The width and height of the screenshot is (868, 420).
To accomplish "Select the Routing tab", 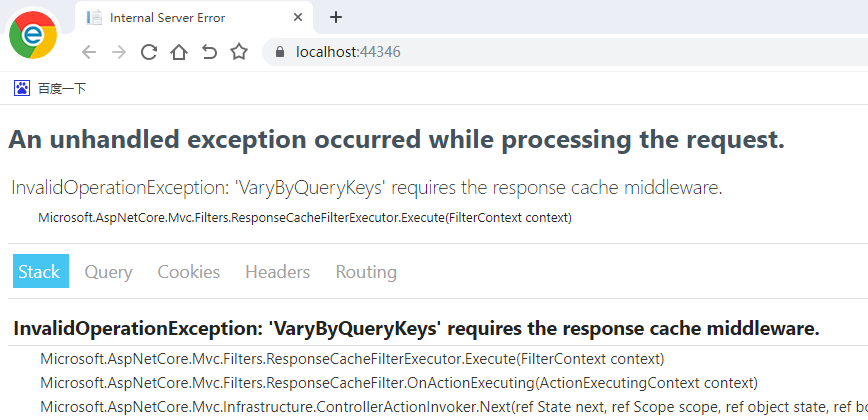I will (x=366, y=272).
